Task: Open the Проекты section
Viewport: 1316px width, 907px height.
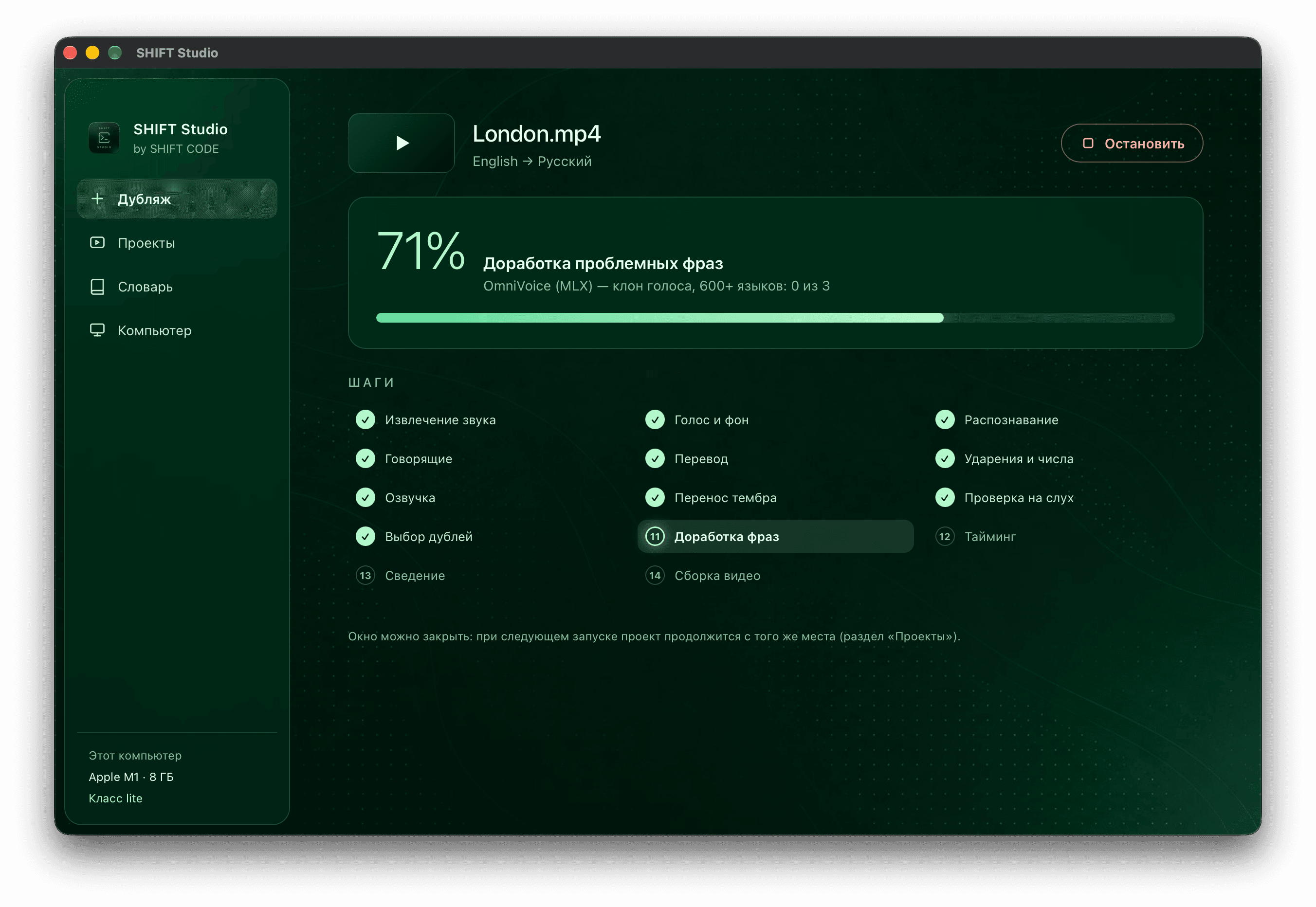Action: pyautogui.click(x=177, y=243)
